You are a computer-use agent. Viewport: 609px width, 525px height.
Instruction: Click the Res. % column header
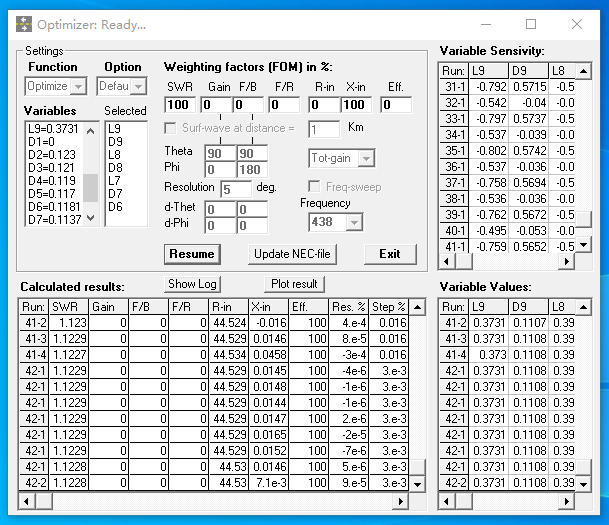[x=349, y=307]
